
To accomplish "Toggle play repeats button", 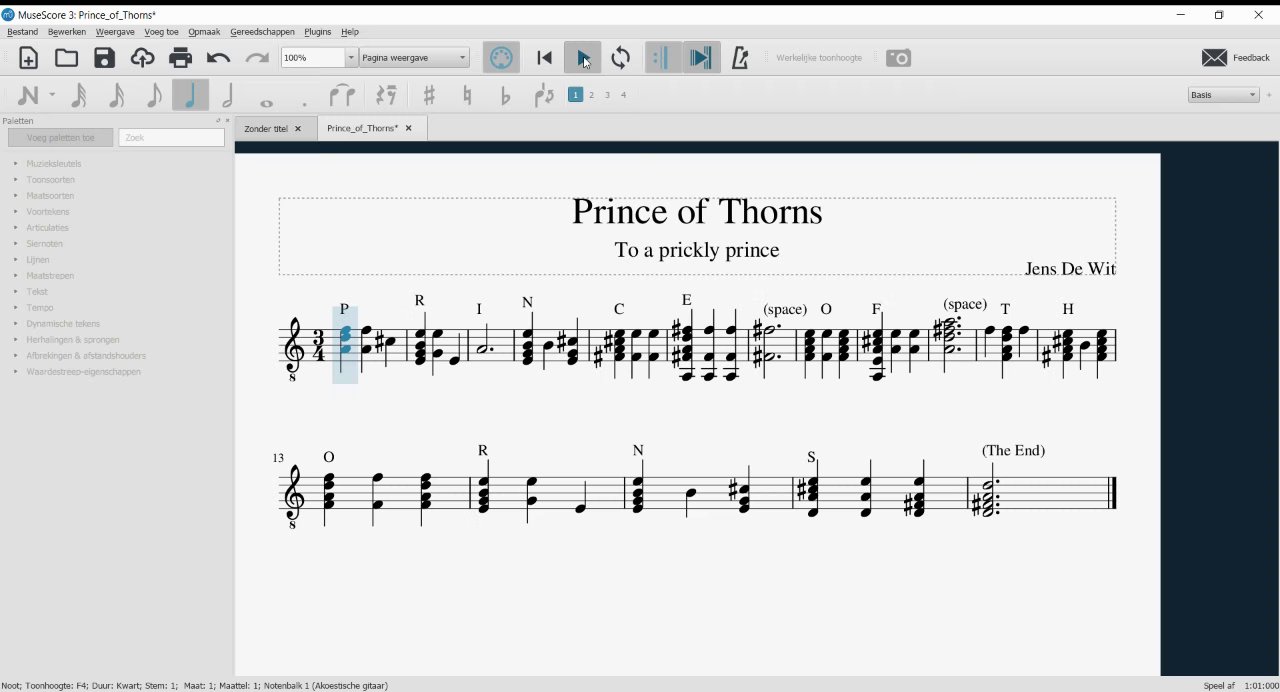I will tap(661, 58).
